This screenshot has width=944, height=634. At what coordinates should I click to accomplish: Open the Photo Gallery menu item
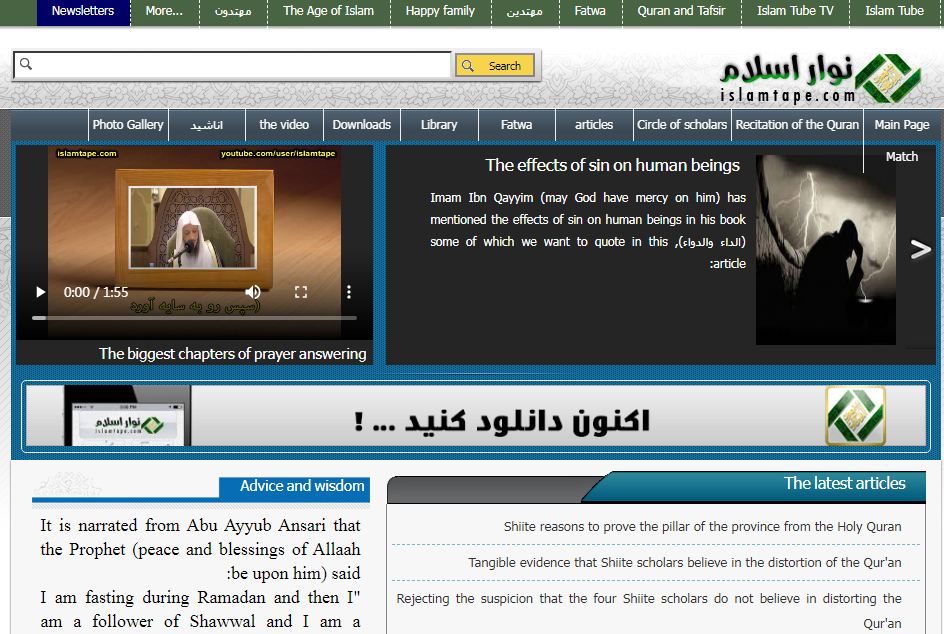(128, 125)
